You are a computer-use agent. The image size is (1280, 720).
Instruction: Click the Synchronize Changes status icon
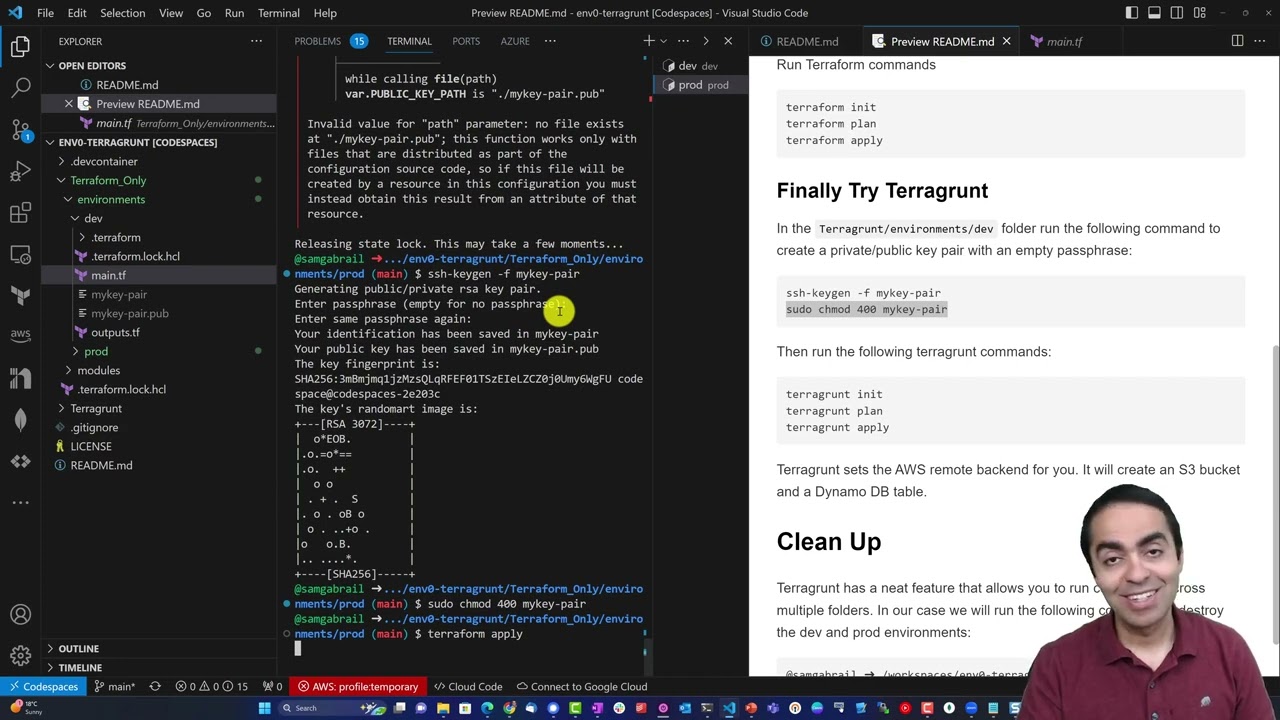[155, 686]
